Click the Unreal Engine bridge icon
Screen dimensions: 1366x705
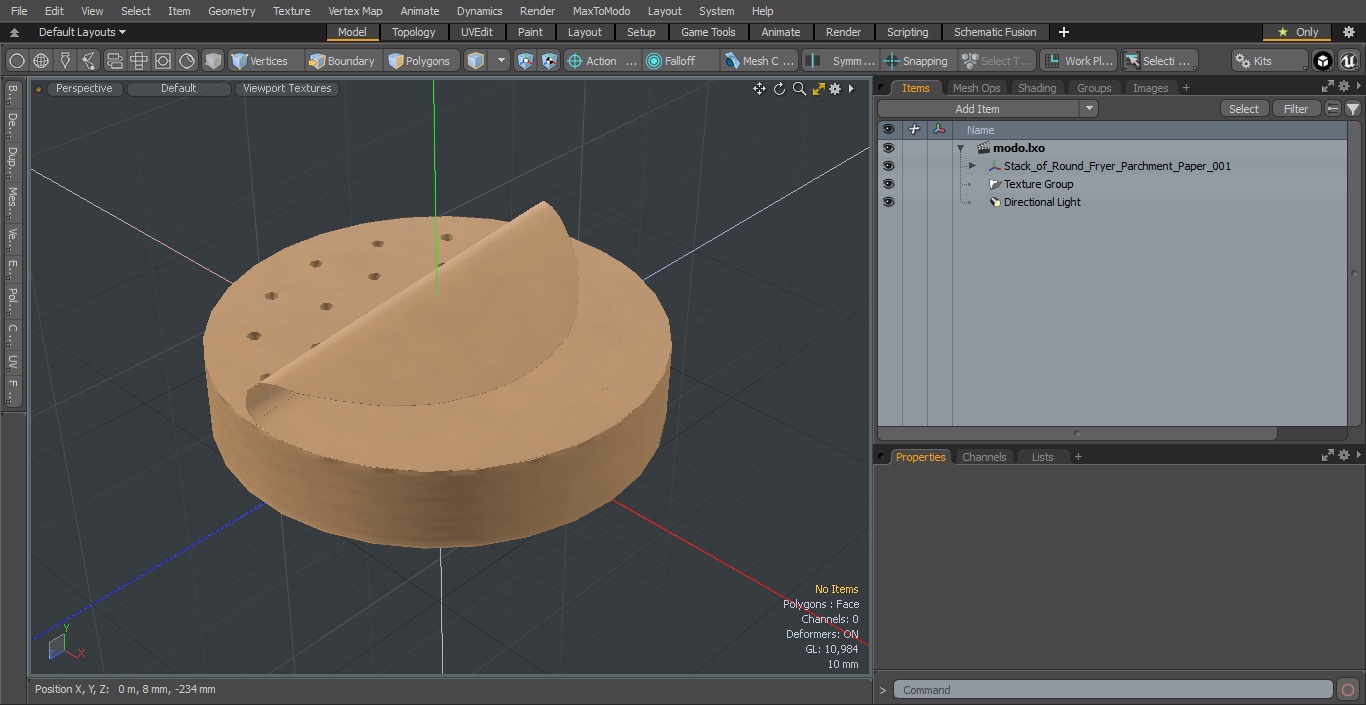click(x=1349, y=61)
